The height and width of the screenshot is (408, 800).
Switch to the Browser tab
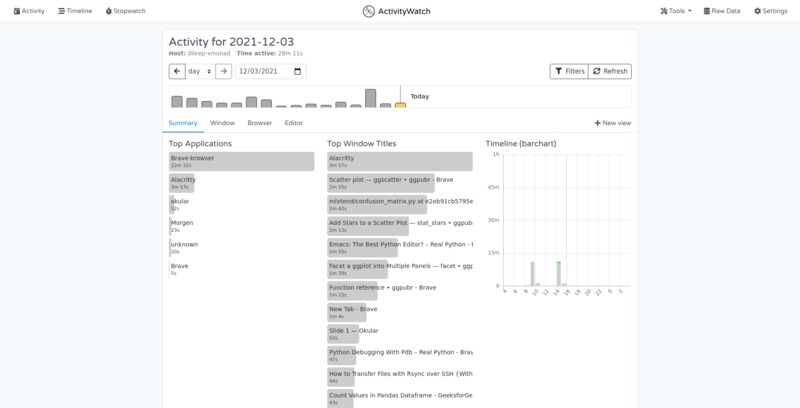pos(260,123)
